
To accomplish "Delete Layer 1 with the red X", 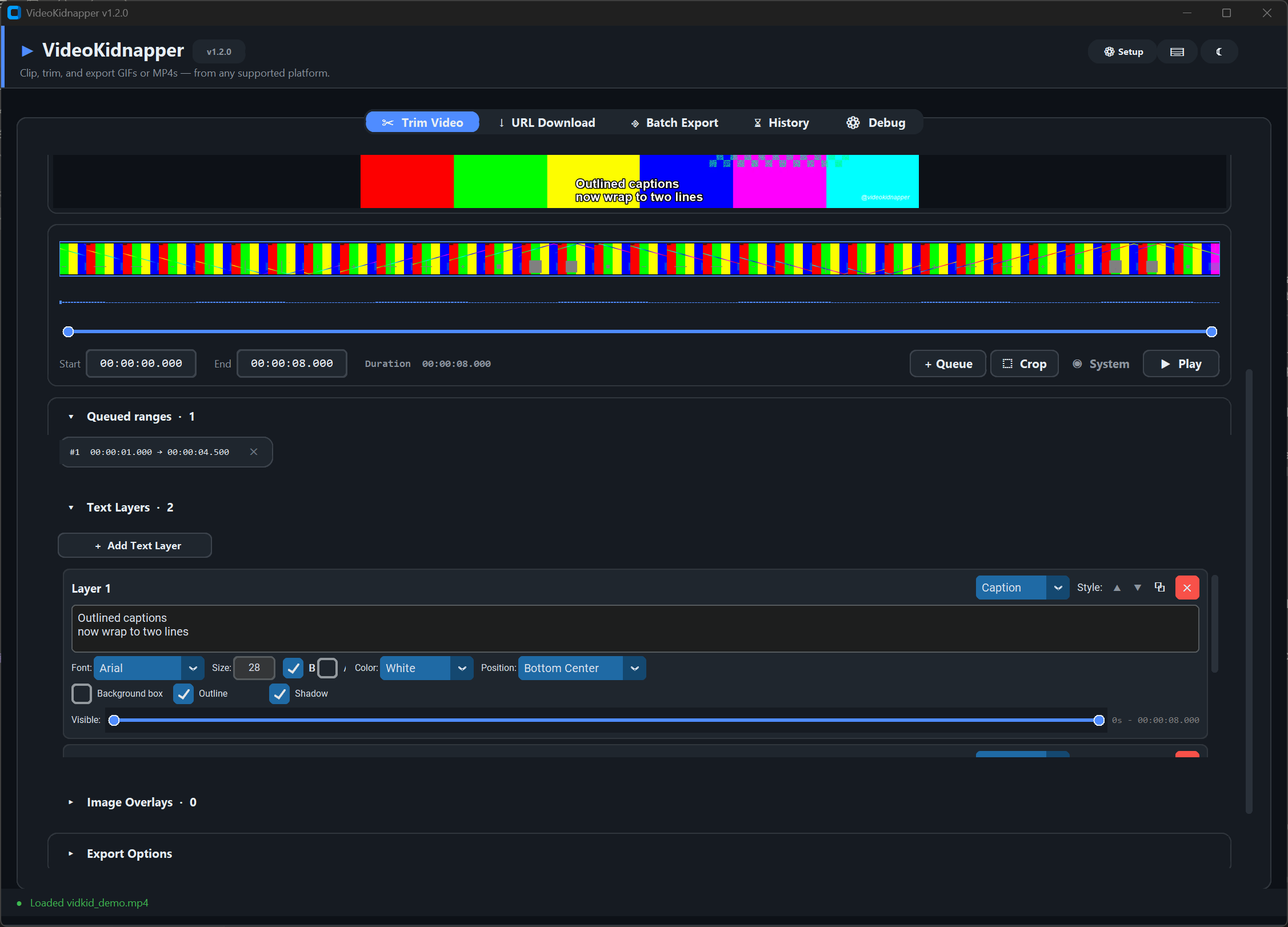I will click(1187, 588).
